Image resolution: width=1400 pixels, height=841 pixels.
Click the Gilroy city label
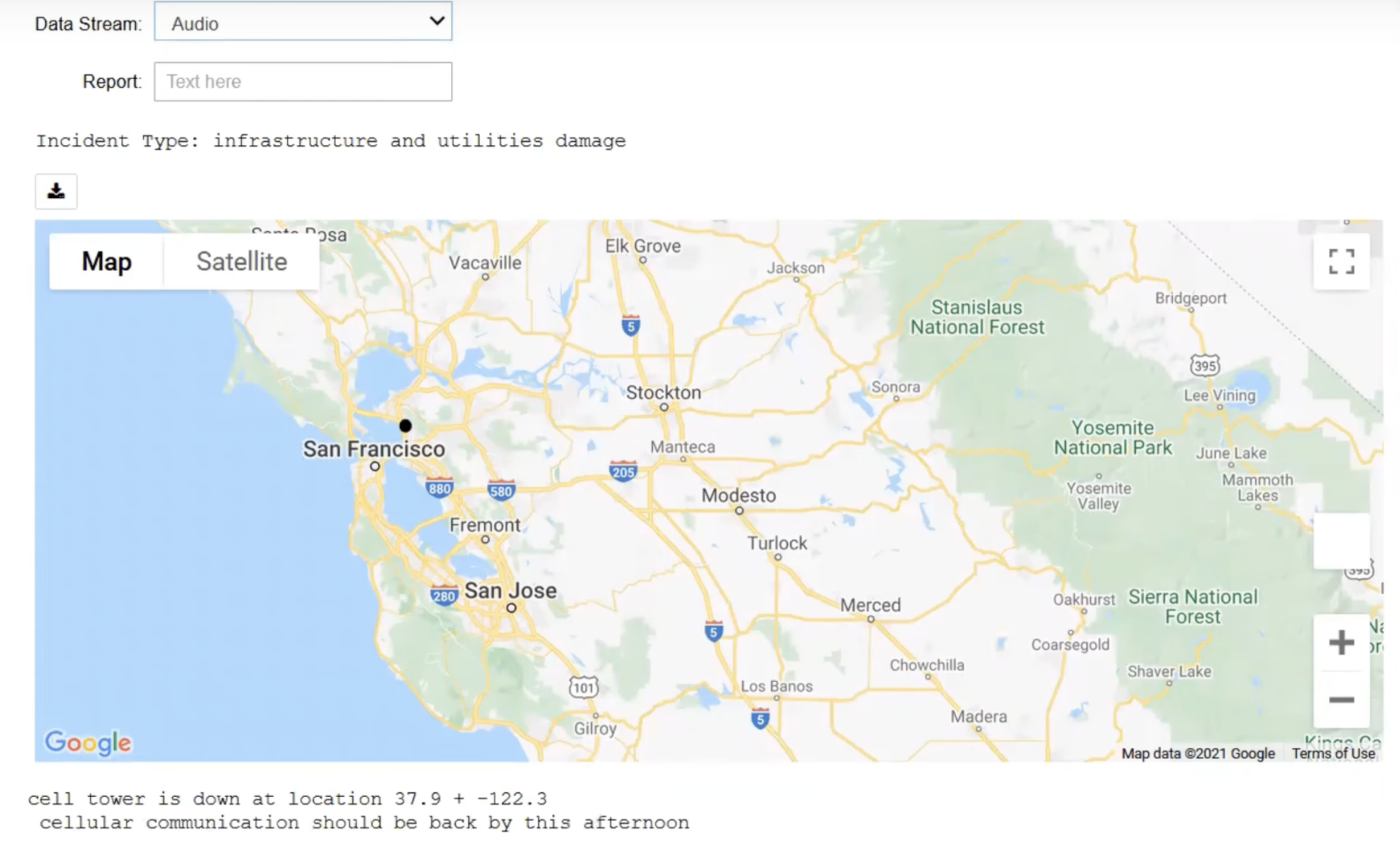pyautogui.click(x=595, y=728)
